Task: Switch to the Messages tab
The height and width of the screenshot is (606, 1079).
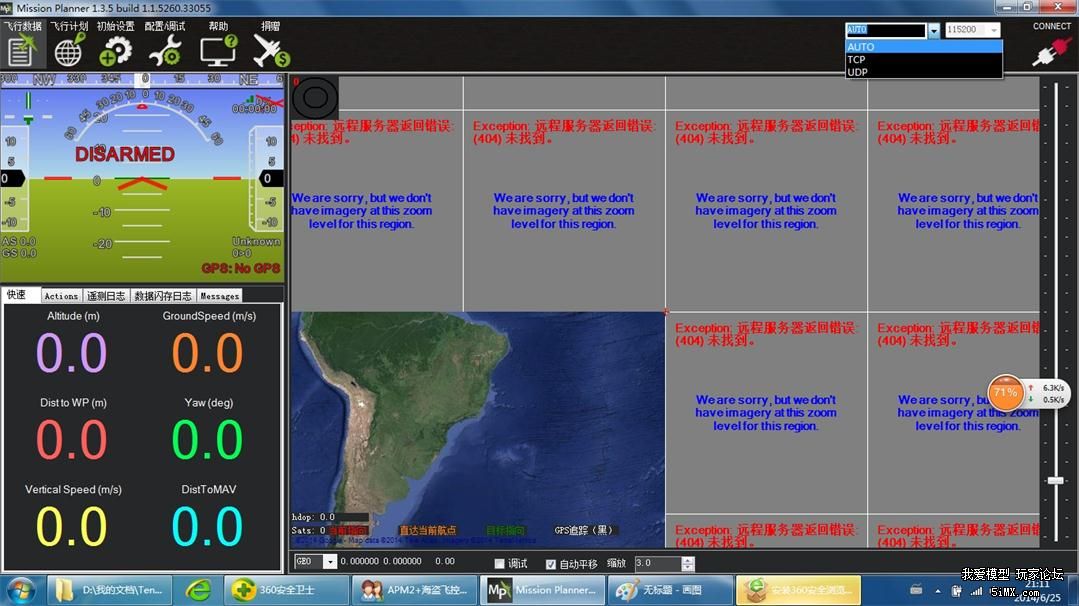Action: [x=220, y=296]
